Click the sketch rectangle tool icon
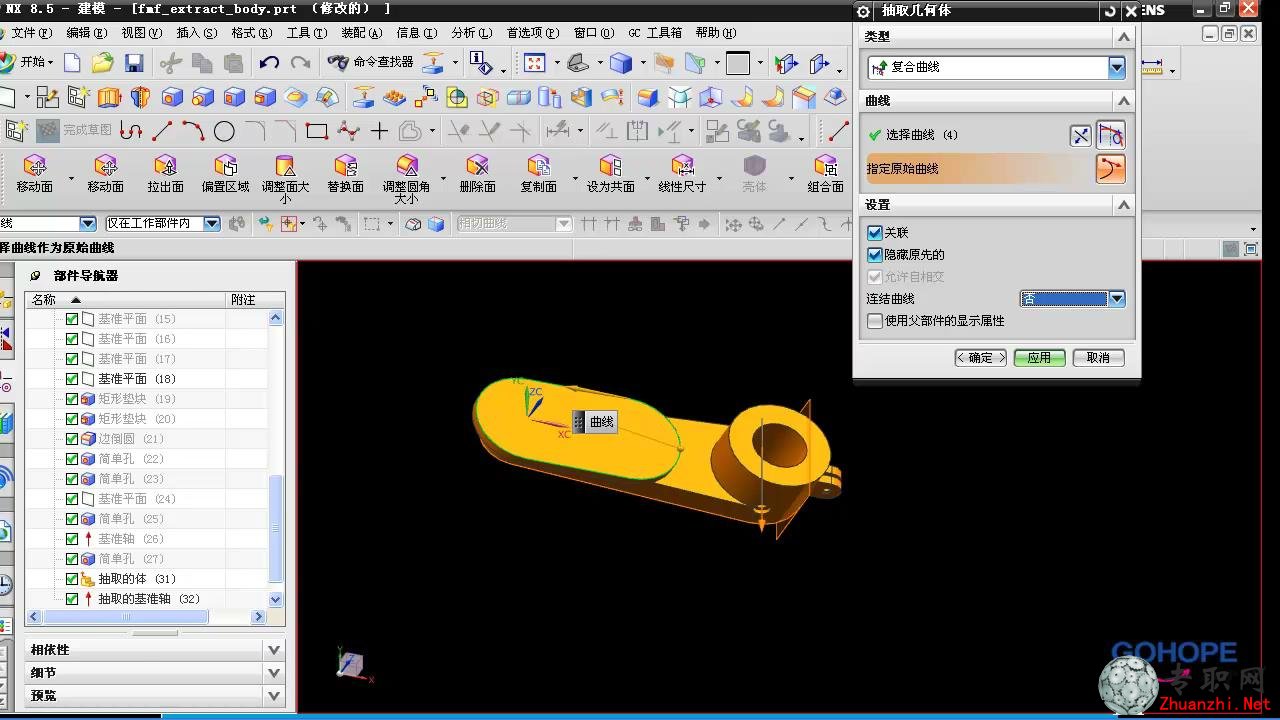The image size is (1280, 720). tap(317, 131)
